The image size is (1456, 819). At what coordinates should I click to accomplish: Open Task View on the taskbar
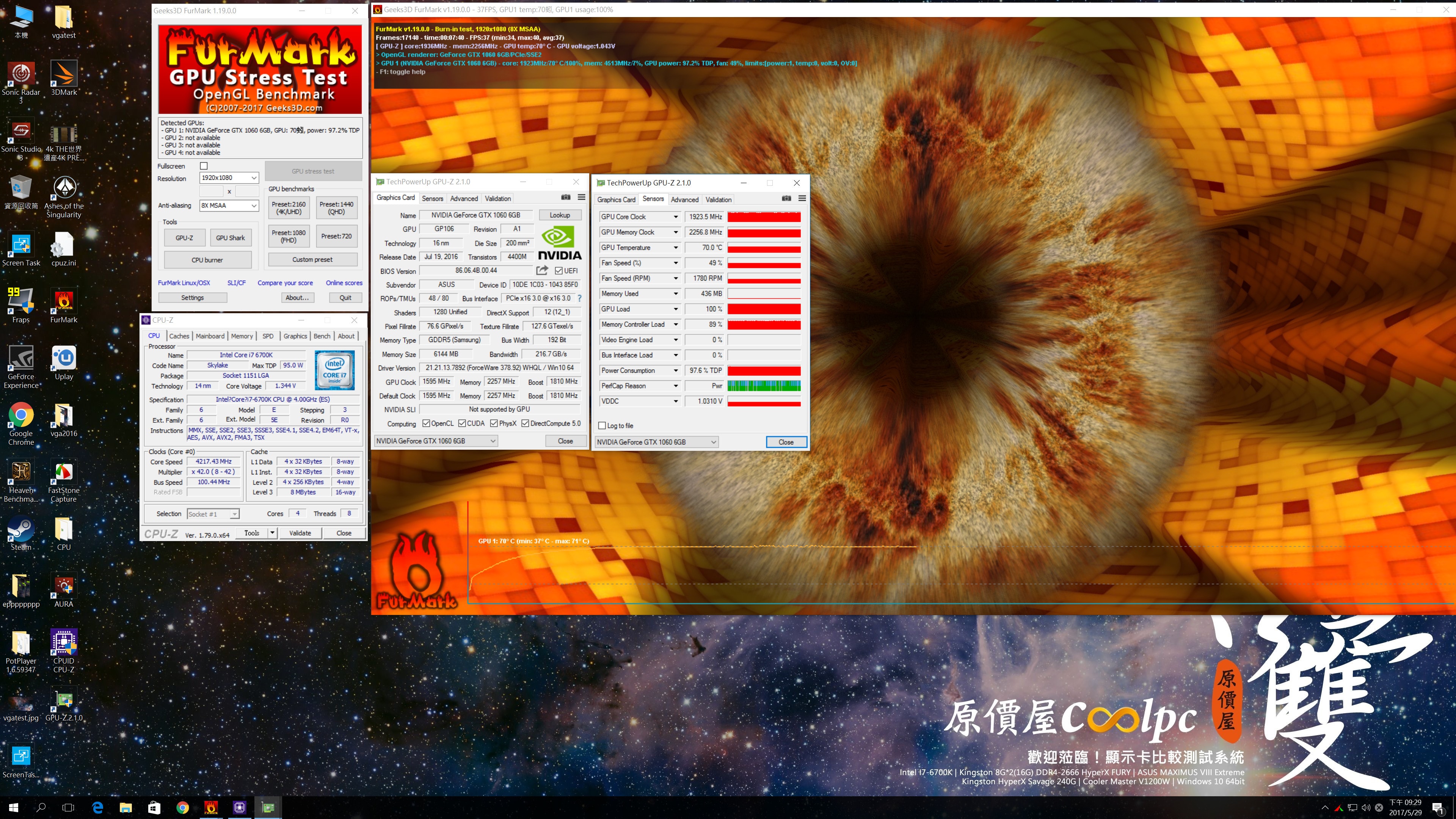[68, 807]
